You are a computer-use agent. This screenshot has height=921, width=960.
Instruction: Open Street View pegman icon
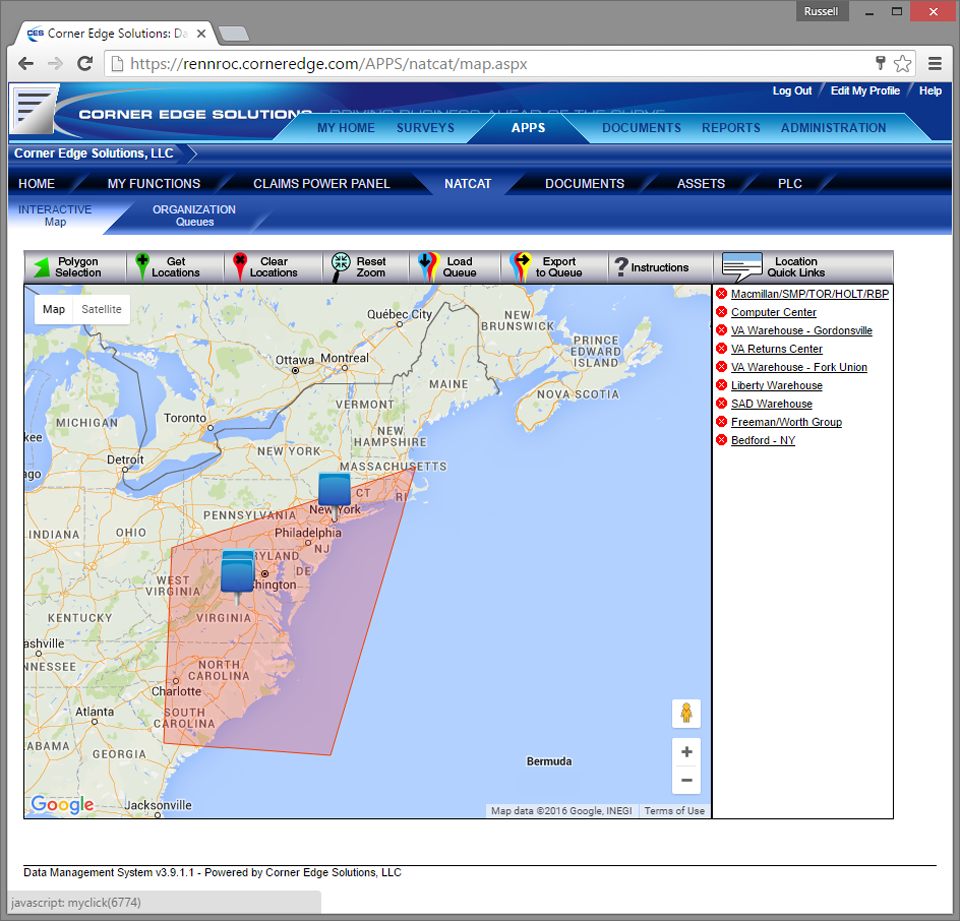pos(686,713)
